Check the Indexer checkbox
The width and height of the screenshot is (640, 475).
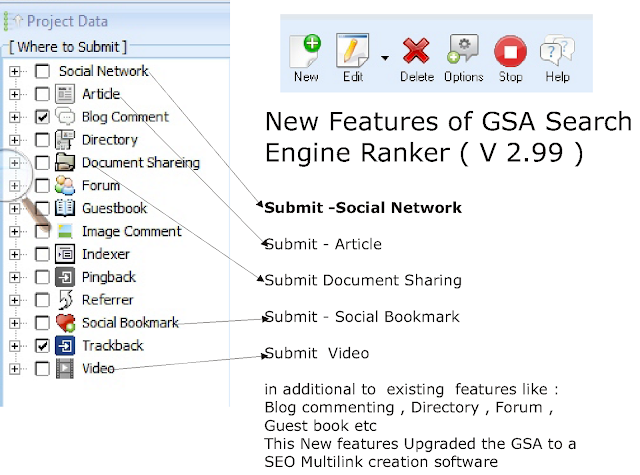click(x=42, y=254)
